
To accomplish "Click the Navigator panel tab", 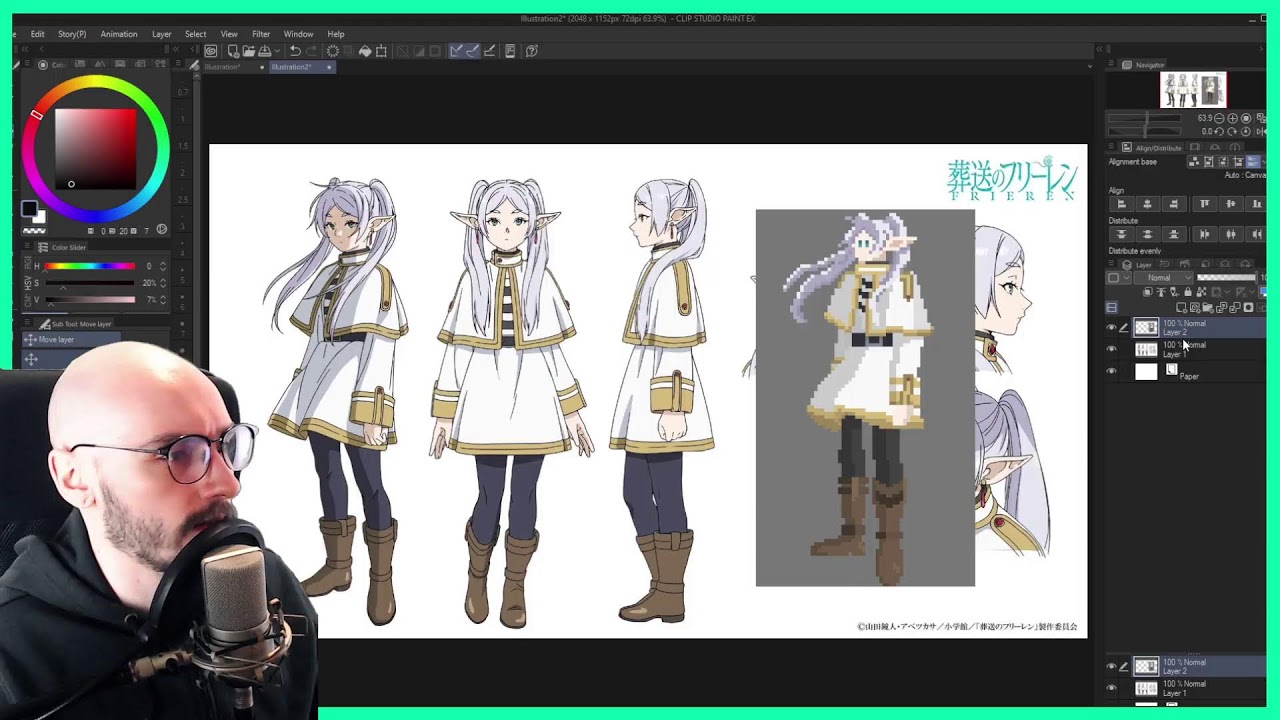I will click(x=1143, y=65).
